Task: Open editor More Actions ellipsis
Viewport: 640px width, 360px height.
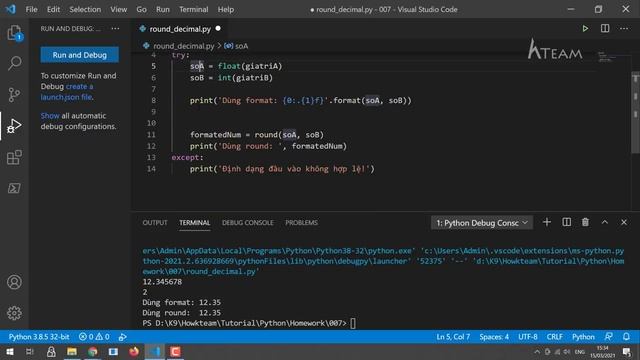Action: pyautogui.click(x=624, y=28)
